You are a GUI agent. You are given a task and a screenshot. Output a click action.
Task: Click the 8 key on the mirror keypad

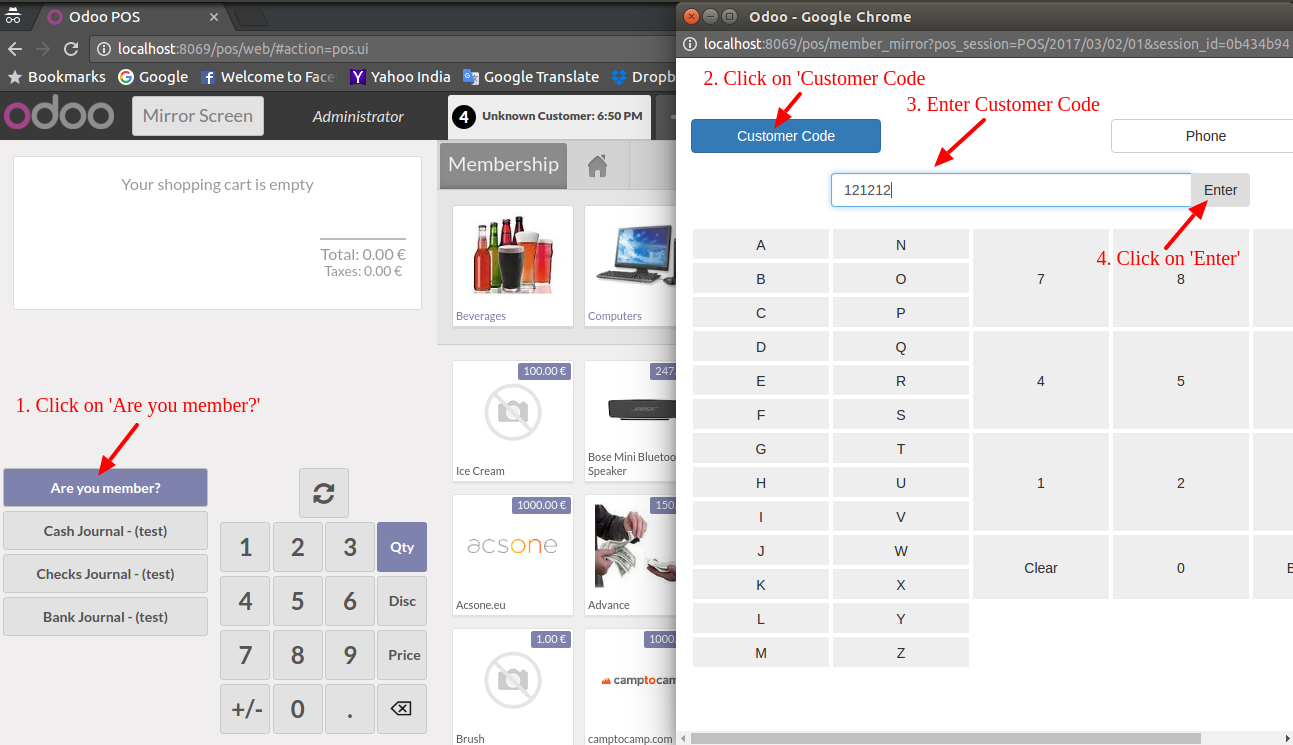click(1181, 279)
